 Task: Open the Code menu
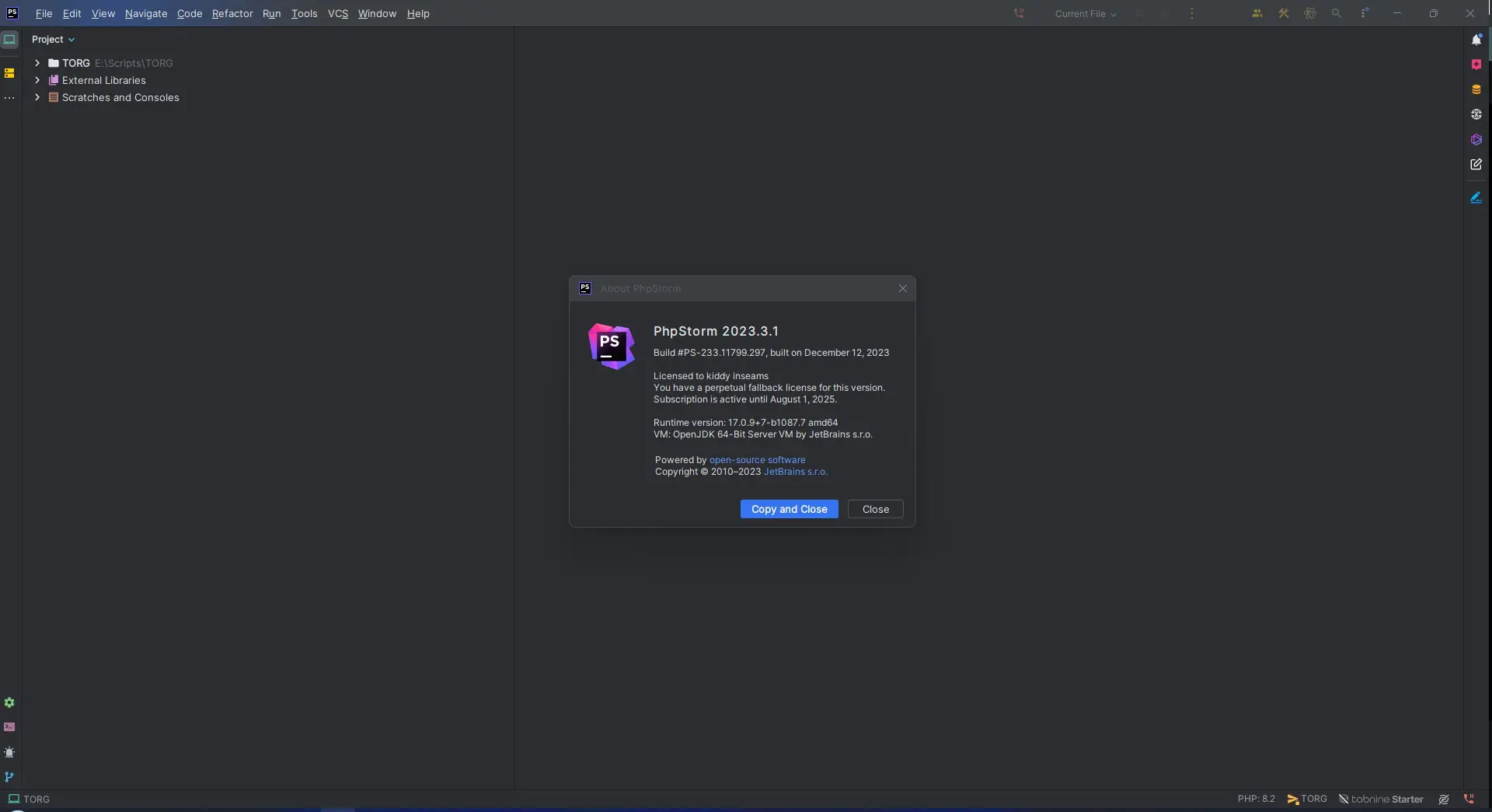(190, 14)
